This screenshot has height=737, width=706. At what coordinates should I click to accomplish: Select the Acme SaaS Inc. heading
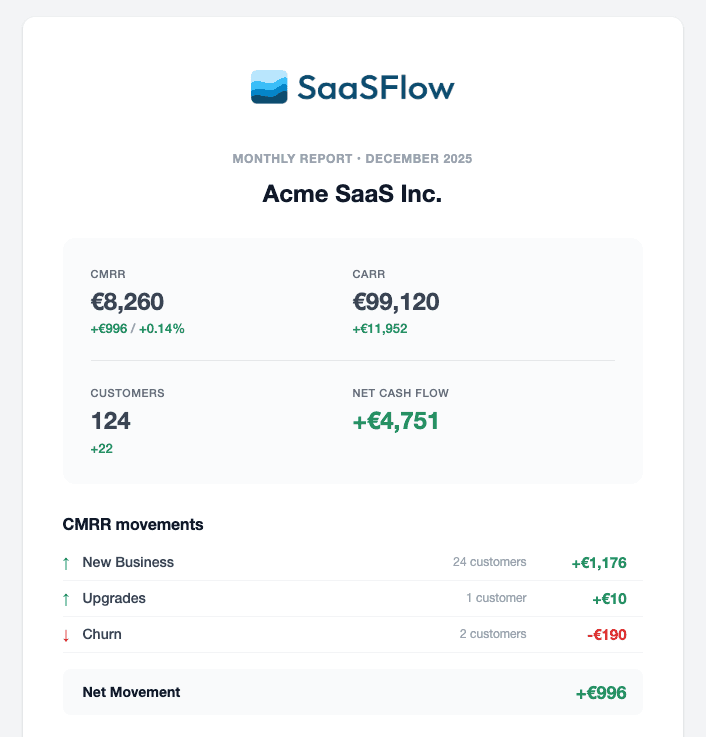coord(352,194)
